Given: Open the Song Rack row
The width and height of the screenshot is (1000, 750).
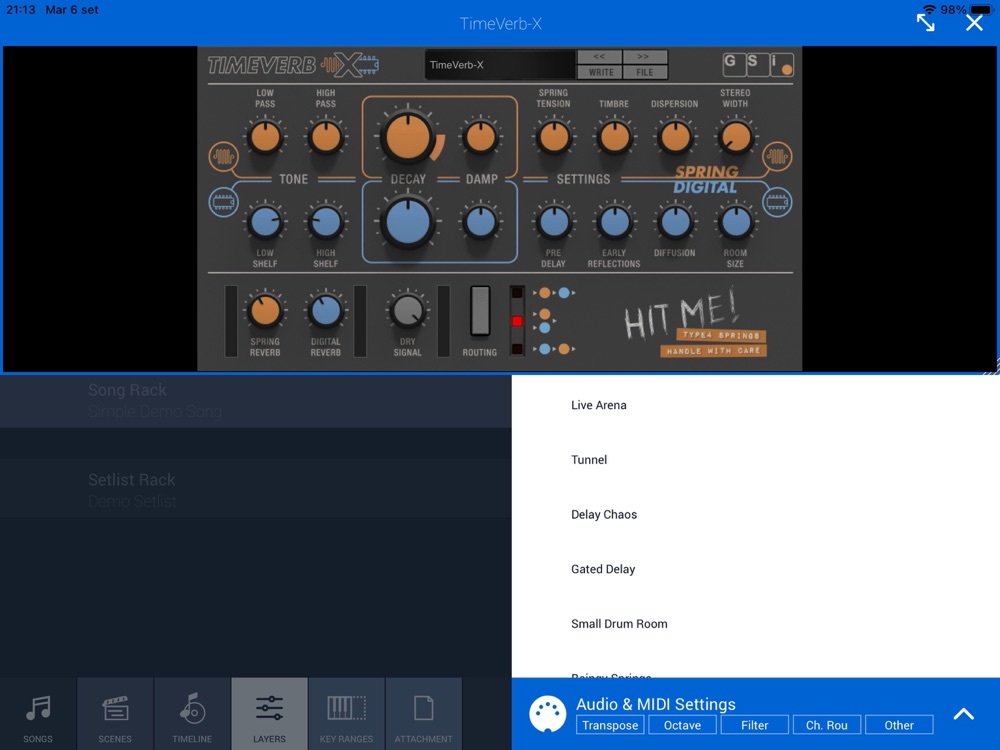Looking at the screenshot, I should (x=256, y=401).
